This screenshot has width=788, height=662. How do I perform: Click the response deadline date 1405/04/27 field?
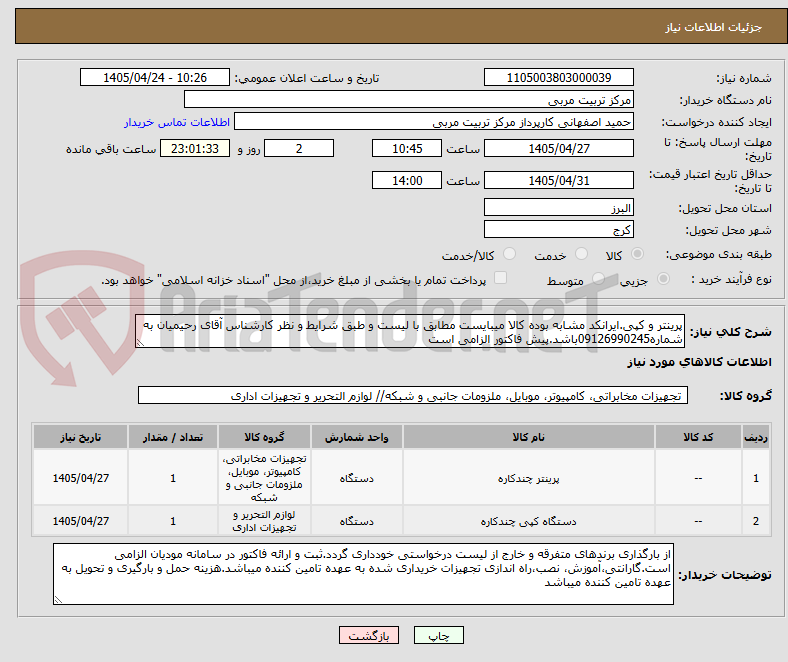(x=558, y=148)
